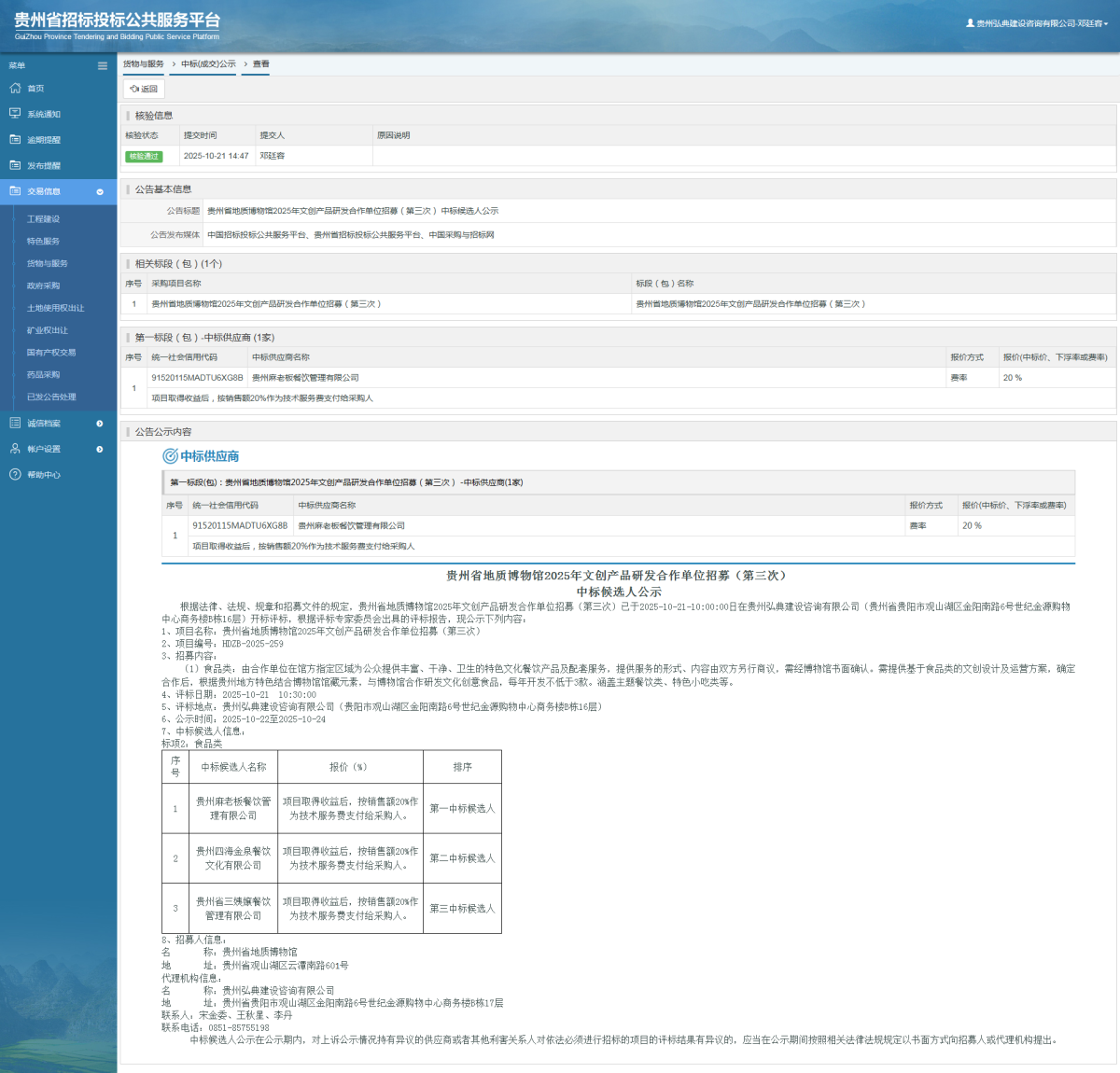Click the 逾期提醒 sidebar icon
This screenshot has height=1073, width=1120.
15,140
